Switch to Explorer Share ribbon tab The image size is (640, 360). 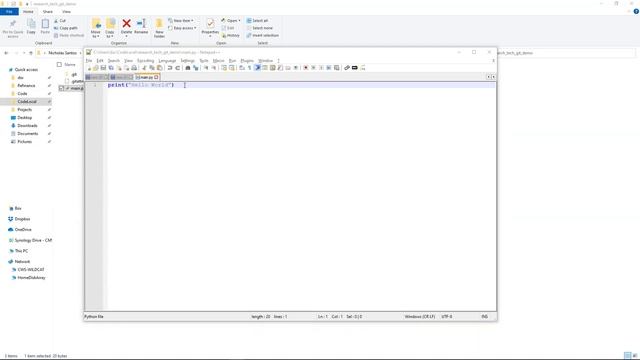click(x=48, y=11)
